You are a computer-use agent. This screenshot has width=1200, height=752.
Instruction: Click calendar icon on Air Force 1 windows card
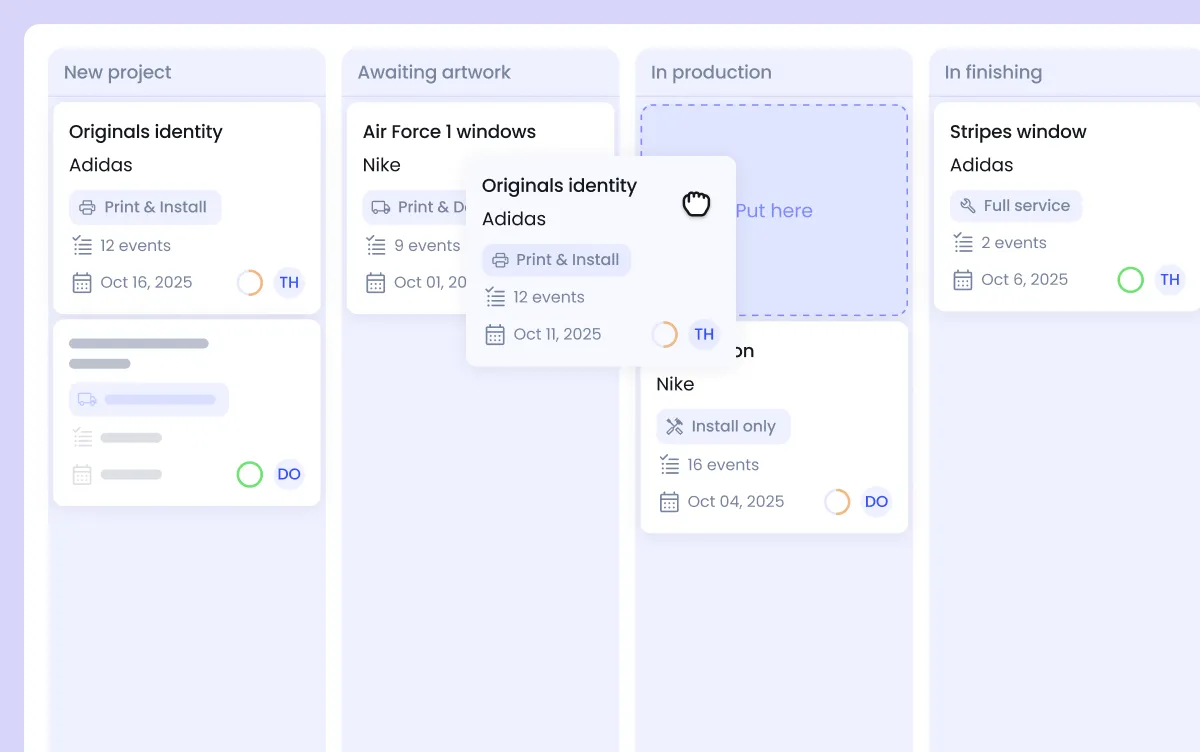[376, 282]
